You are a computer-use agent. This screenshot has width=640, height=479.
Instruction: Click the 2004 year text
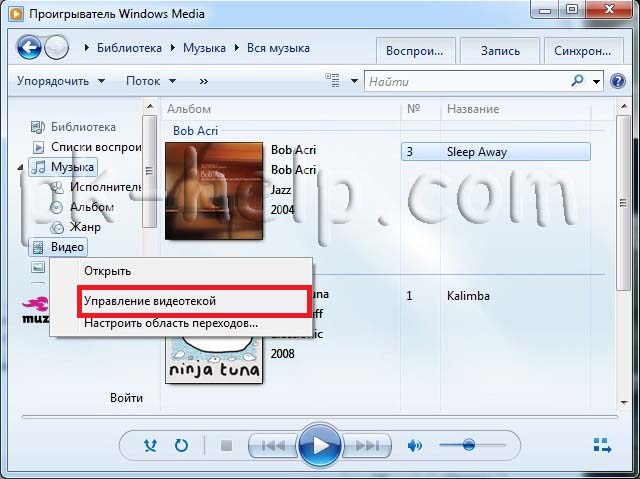pos(282,210)
